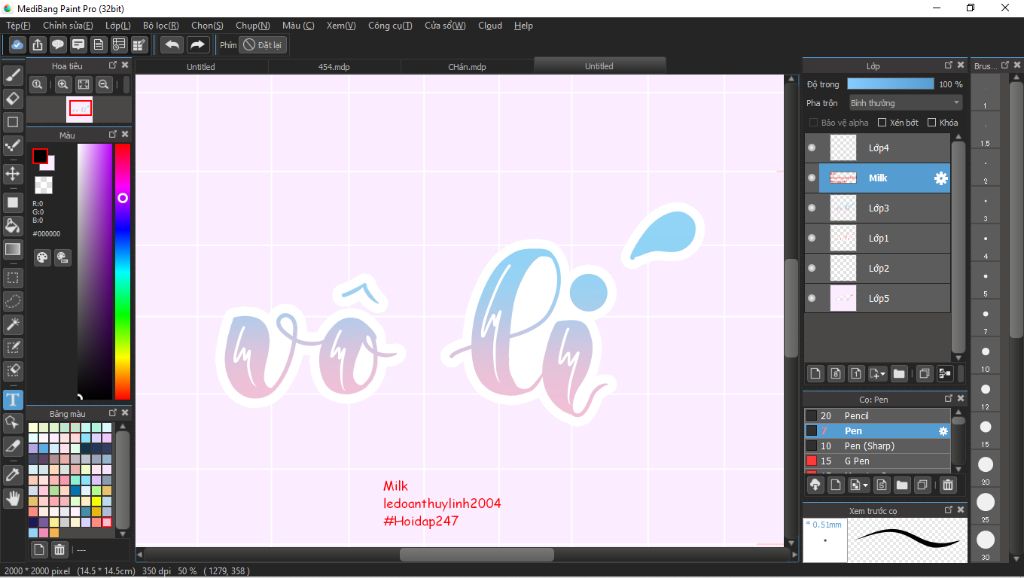Open the Cloud menu
Viewport: 1024px width, 578px height.
pos(490,25)
